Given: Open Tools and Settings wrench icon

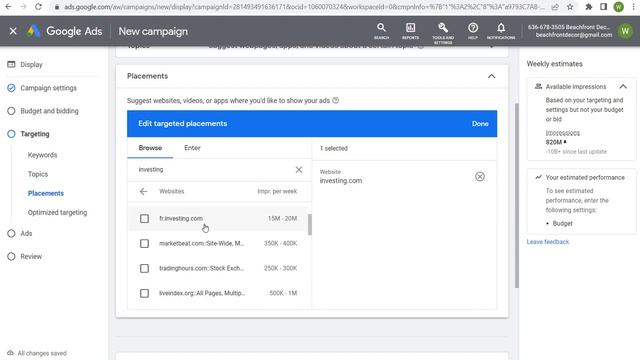Looking at the screenshot, I should pos(443,33).
